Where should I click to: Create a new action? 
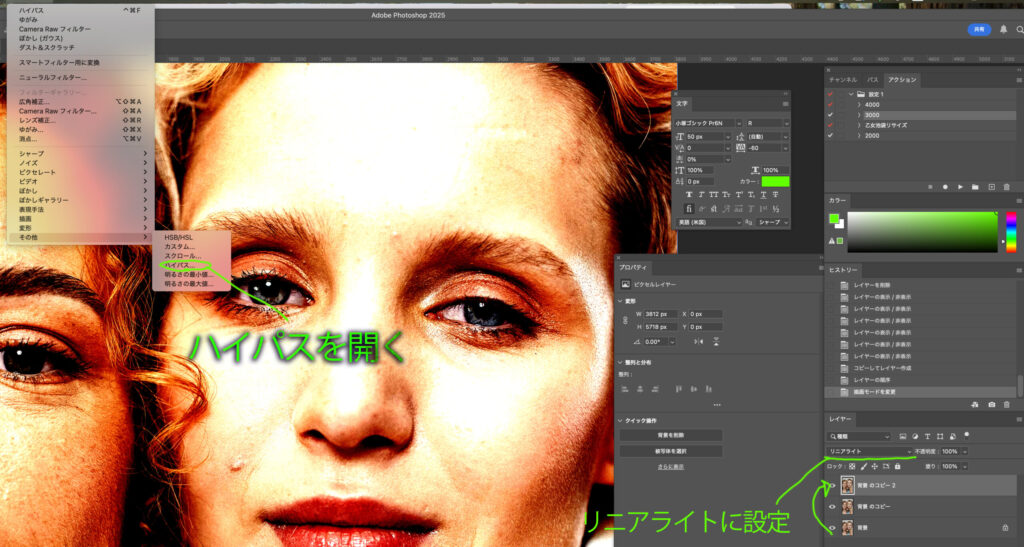[991, 187]
